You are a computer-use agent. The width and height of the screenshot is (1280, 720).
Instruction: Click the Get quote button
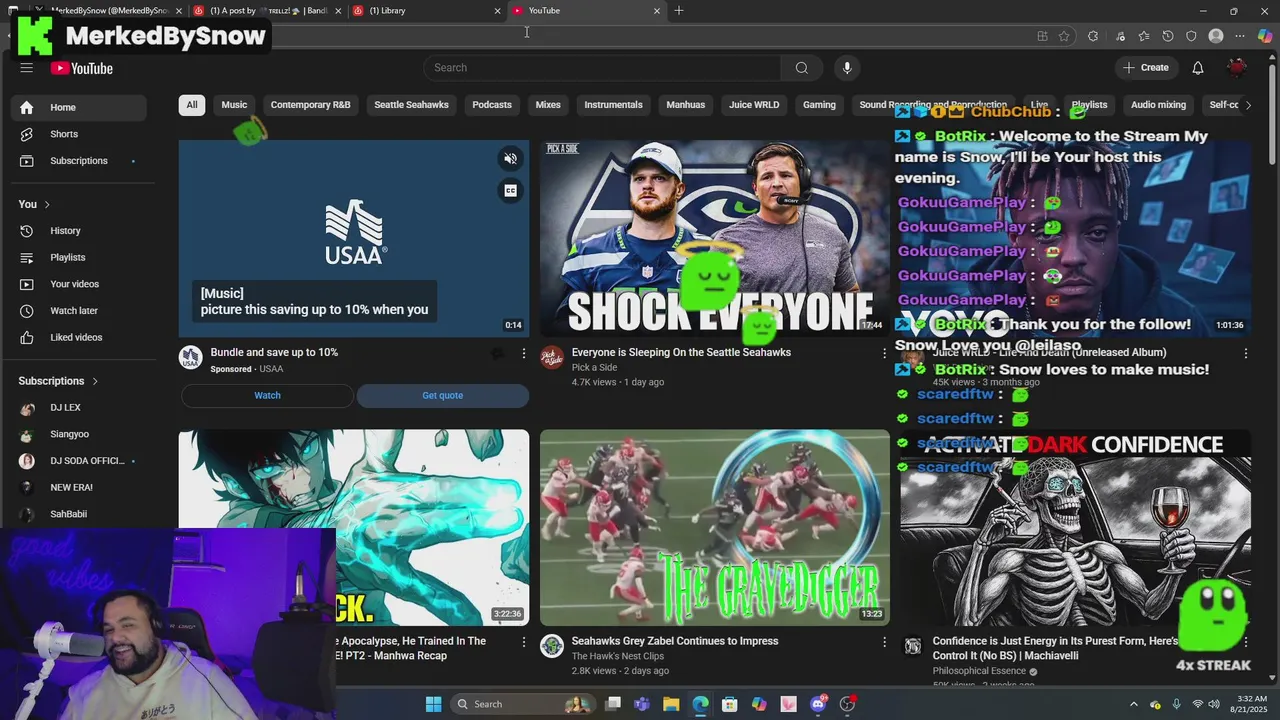442,395
